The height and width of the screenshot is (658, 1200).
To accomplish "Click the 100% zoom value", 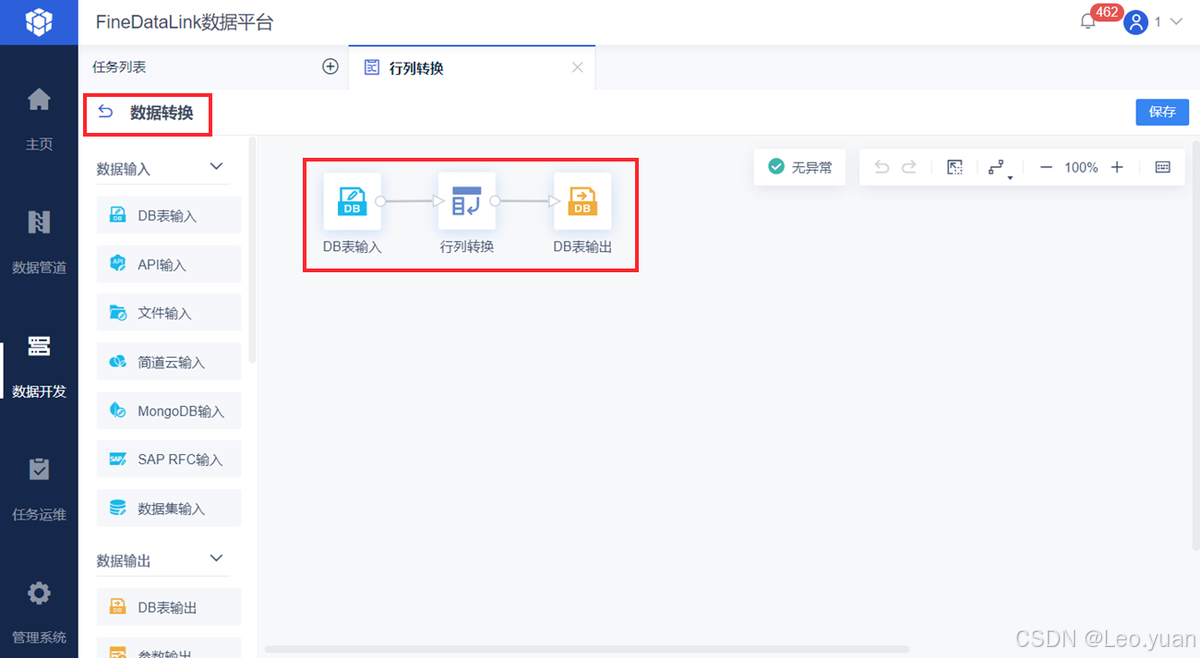I will (1081, 167).
